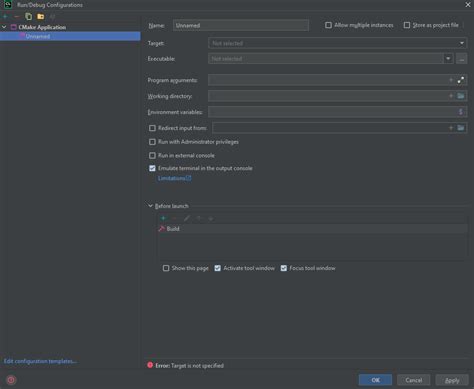Open the Executable dropdown arrow
Viewport: 474px width, 389px height.
tap(448, 58)
